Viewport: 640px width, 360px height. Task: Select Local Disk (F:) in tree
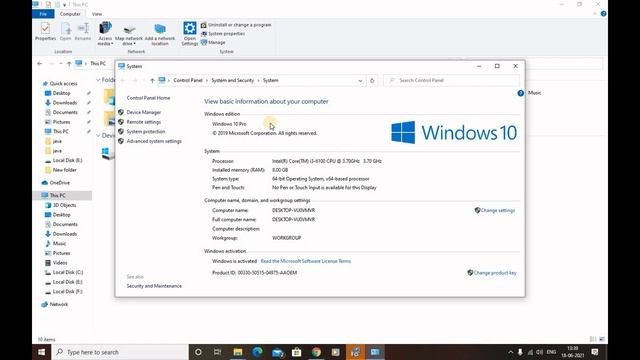(x=67, y=291)
